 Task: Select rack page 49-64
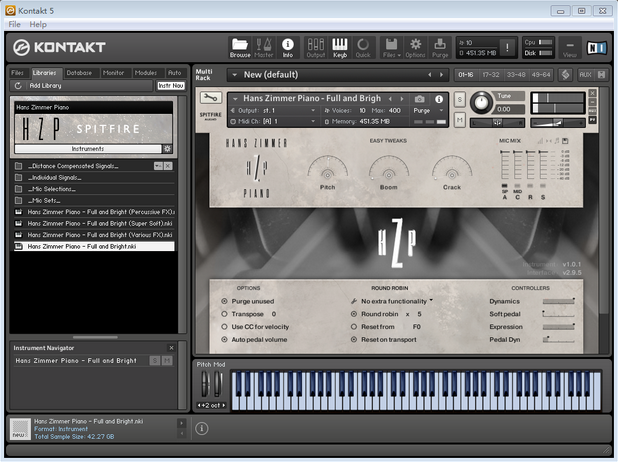tap(541, 75)
